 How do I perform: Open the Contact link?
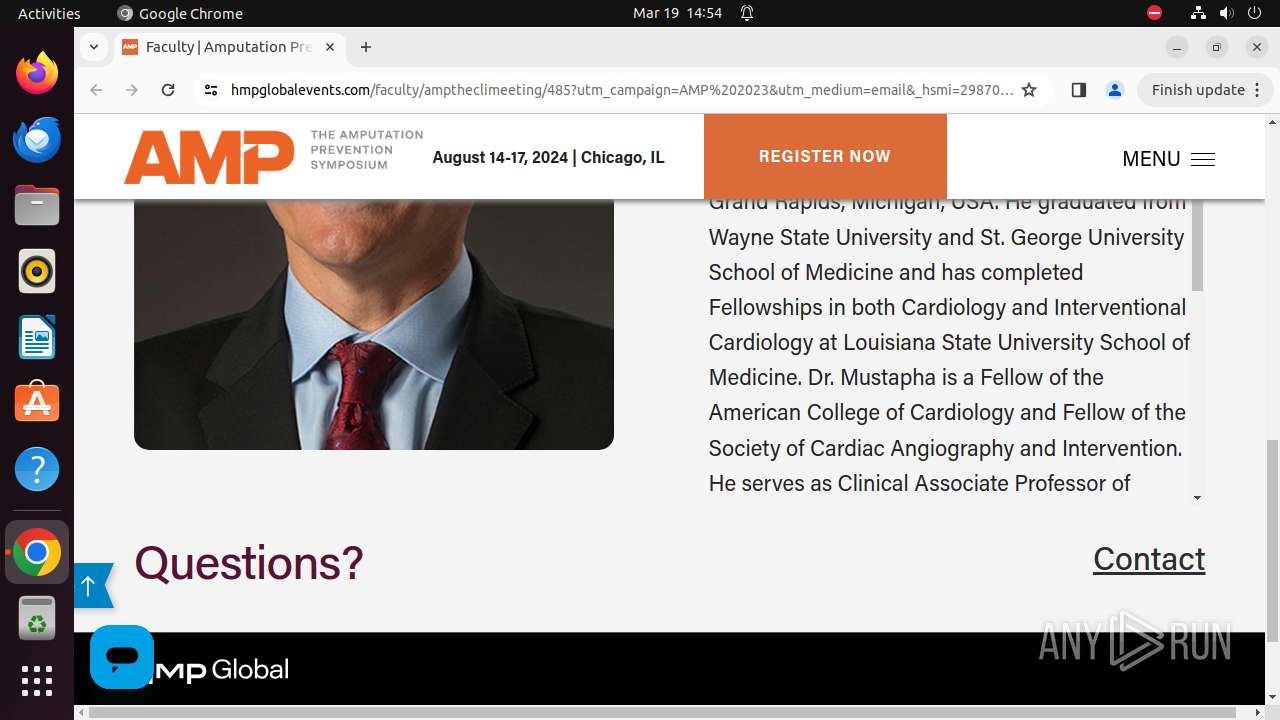(x=1148, y=559)
